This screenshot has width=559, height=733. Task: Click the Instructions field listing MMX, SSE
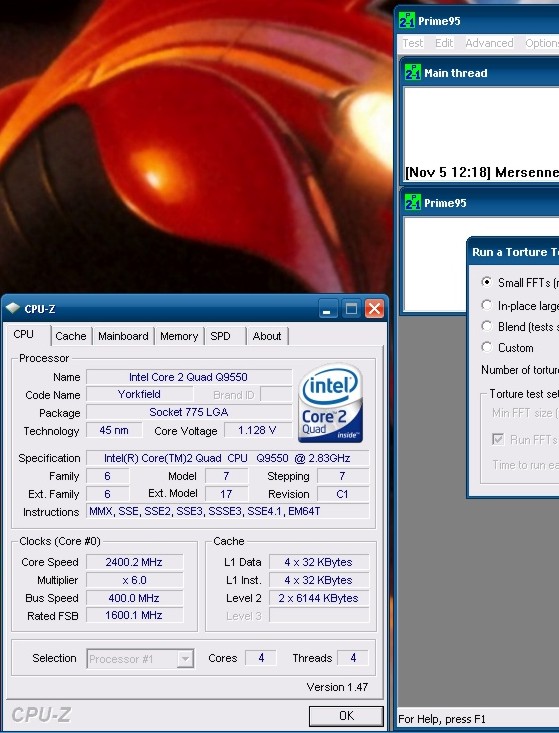coord(228,511)
